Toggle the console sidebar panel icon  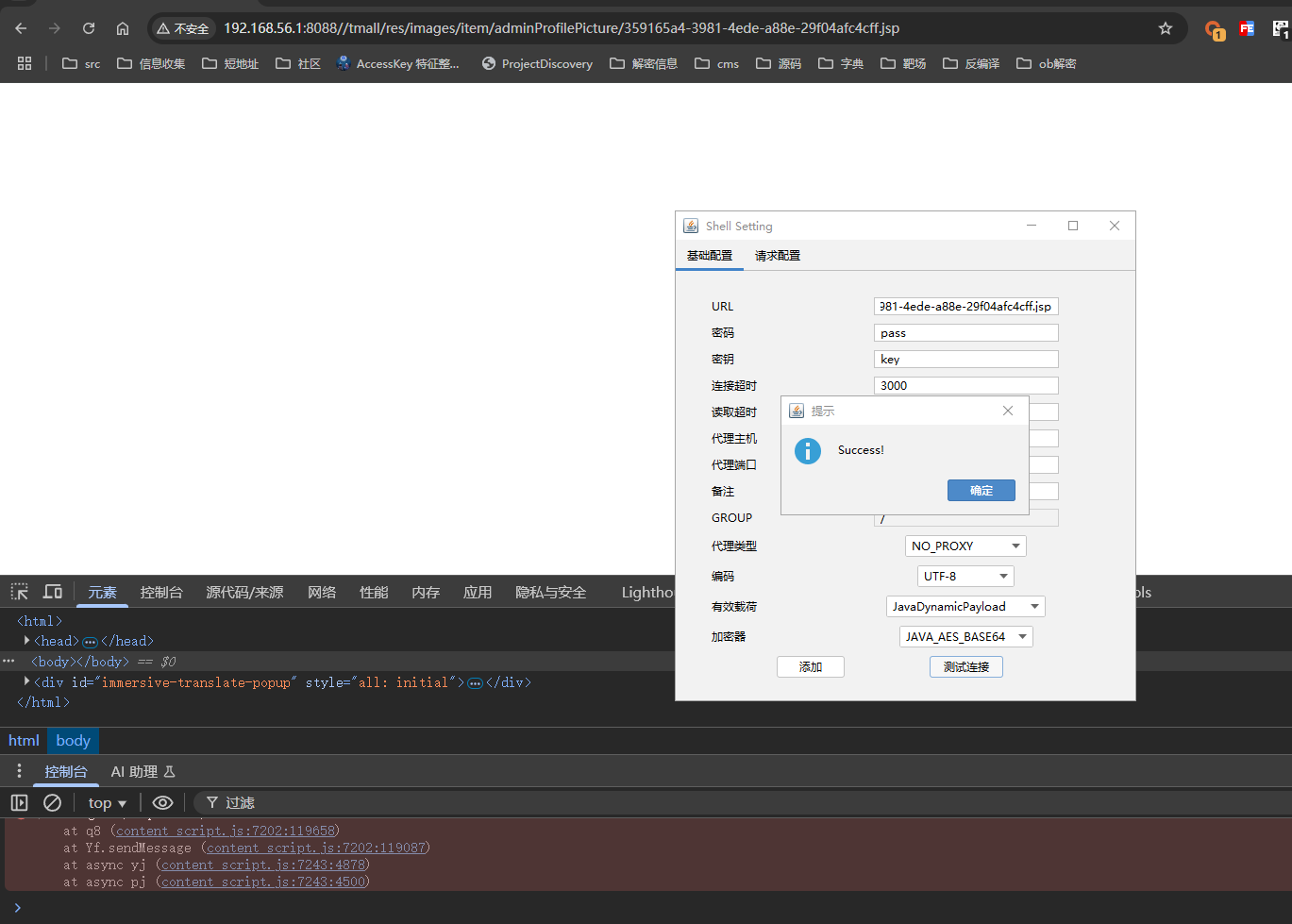click(19, 802)
